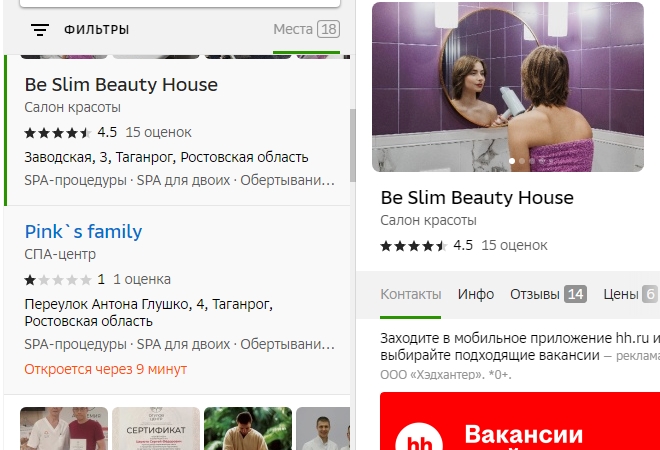Click the salon photo with mirror
Screen dimensions: 660x450
[508, 87]
